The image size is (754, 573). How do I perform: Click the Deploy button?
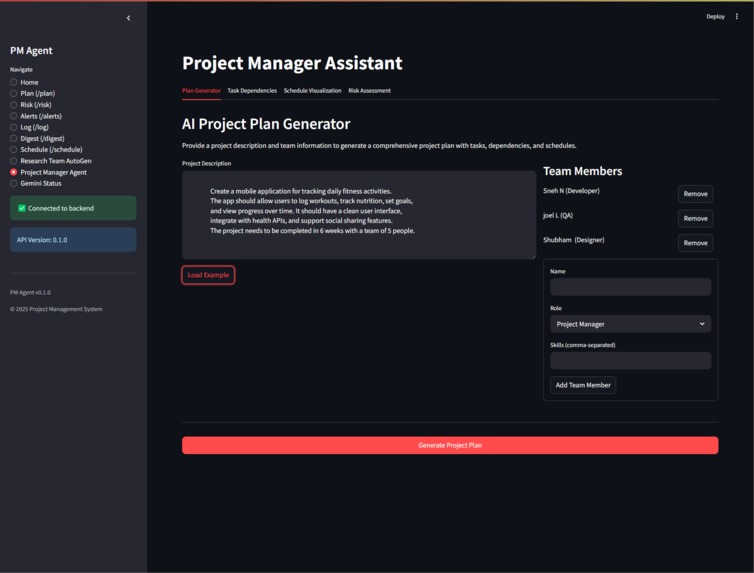[715, 16]
